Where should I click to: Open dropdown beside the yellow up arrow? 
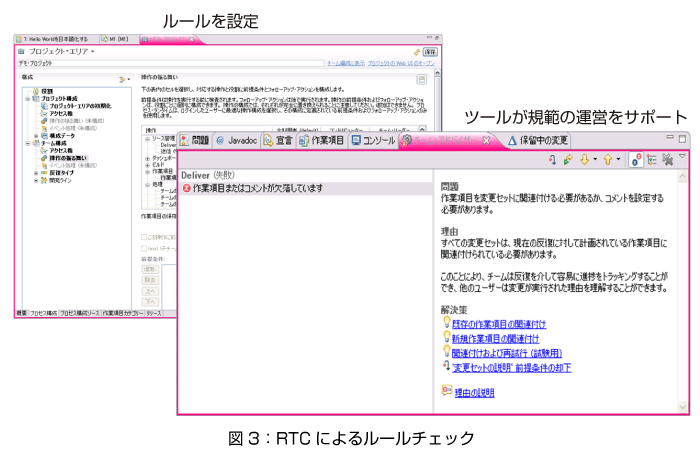pyautogui.click(x=618, y=159)
